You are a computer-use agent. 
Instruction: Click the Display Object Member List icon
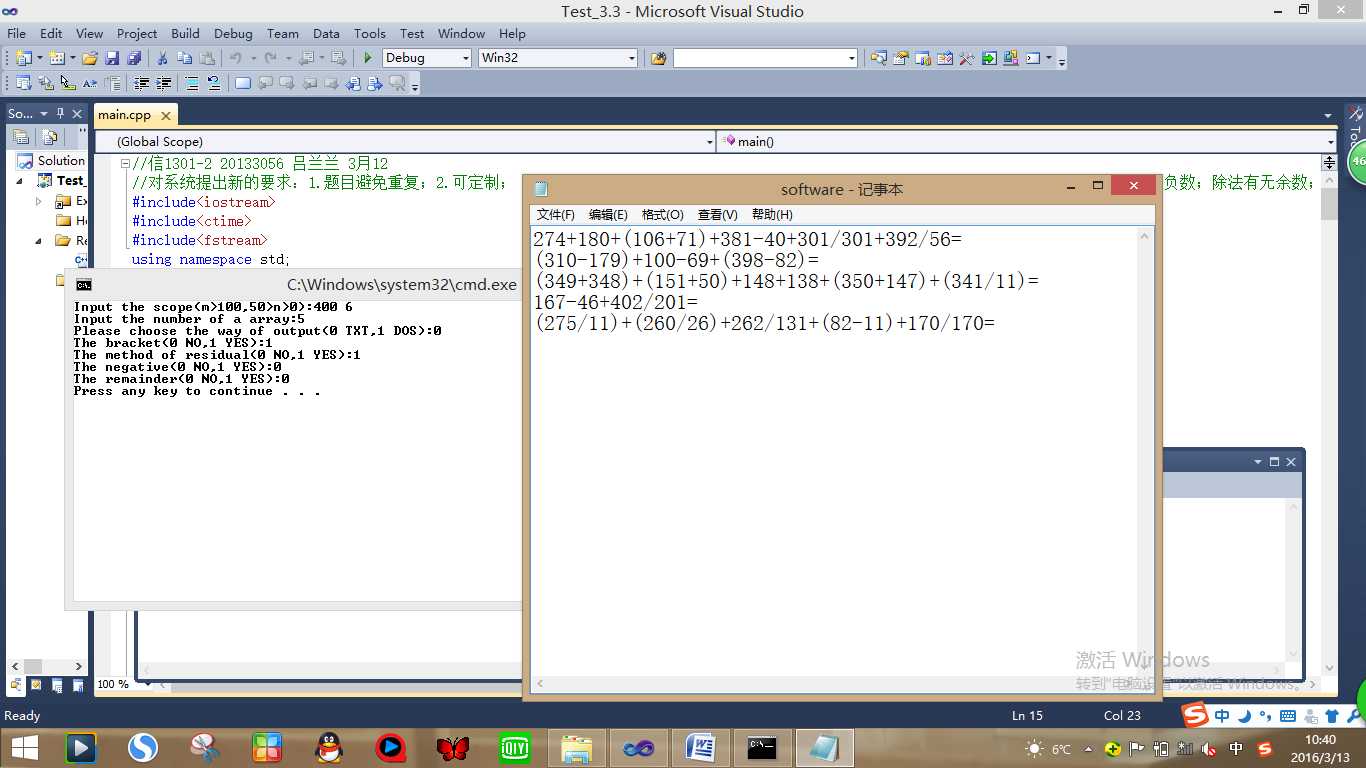click(x=24, y=83)
